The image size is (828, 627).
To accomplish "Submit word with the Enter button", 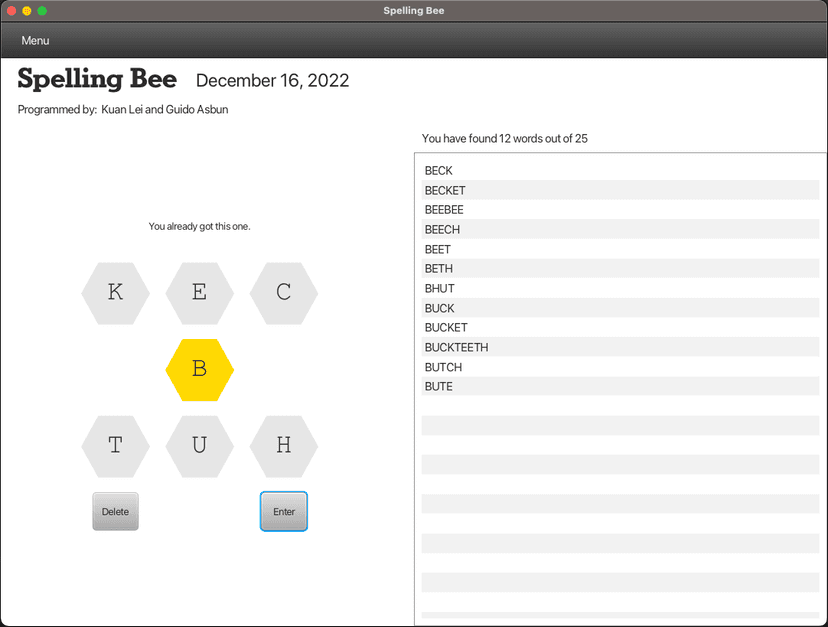I will (x=284, y=511).
